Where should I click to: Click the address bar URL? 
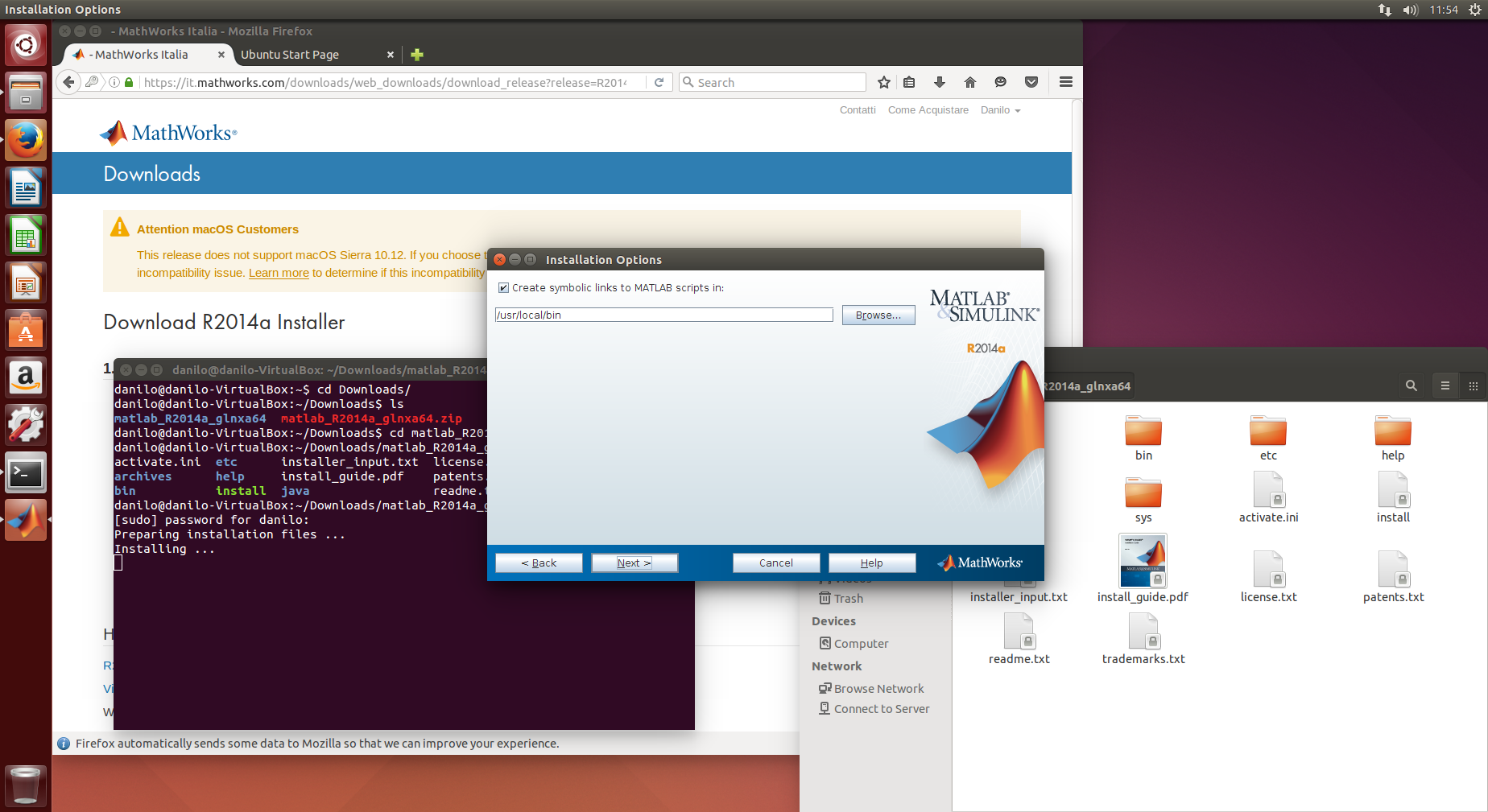click(385, 82)
